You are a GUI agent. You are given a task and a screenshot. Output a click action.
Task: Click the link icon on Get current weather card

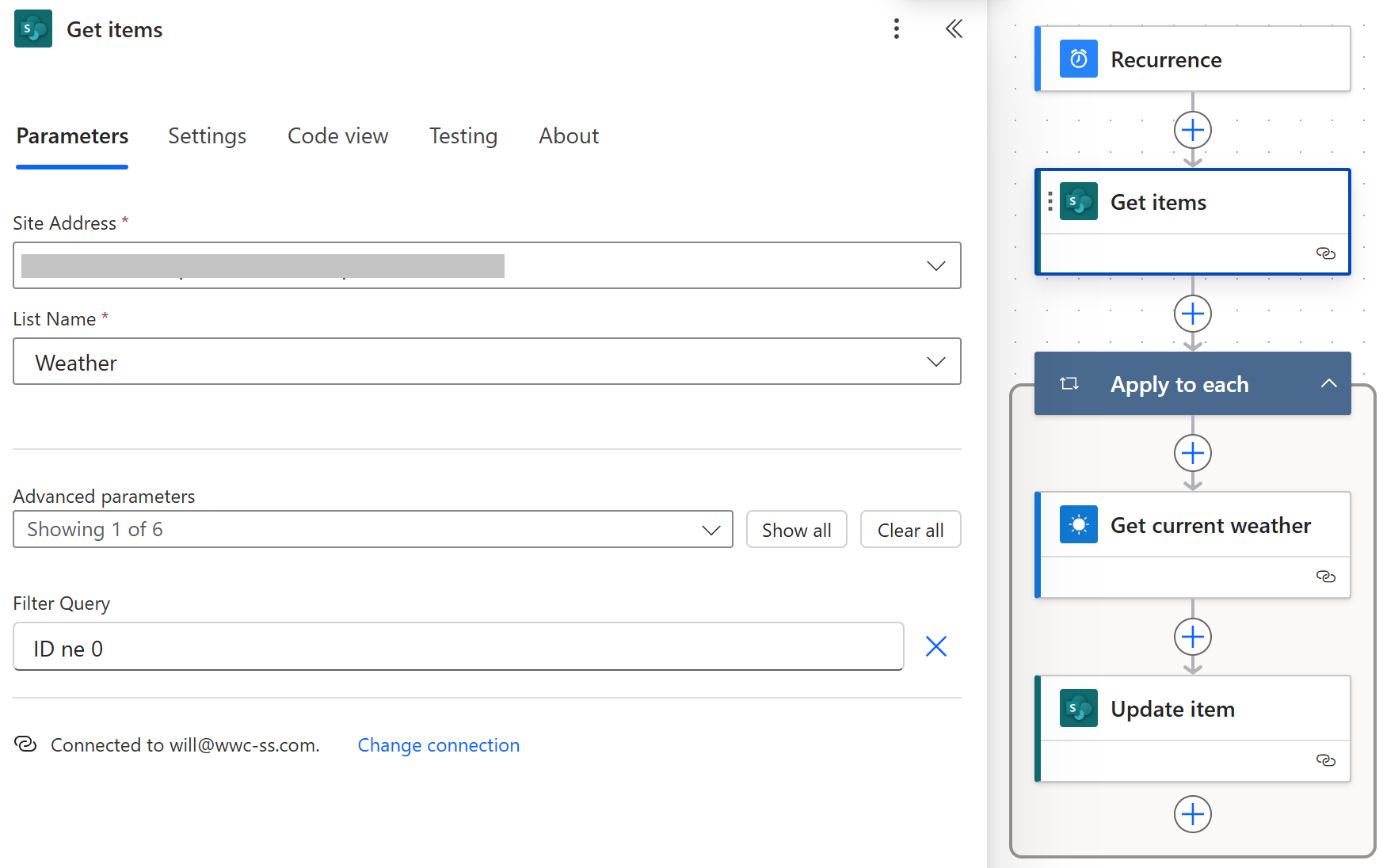coord(1325,577)
